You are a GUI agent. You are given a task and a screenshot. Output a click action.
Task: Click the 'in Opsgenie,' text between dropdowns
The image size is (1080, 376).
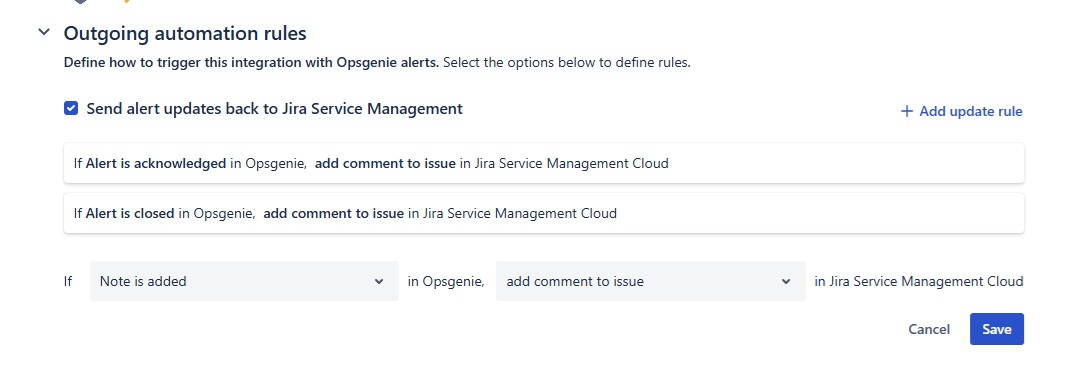[x=446, y=281]
